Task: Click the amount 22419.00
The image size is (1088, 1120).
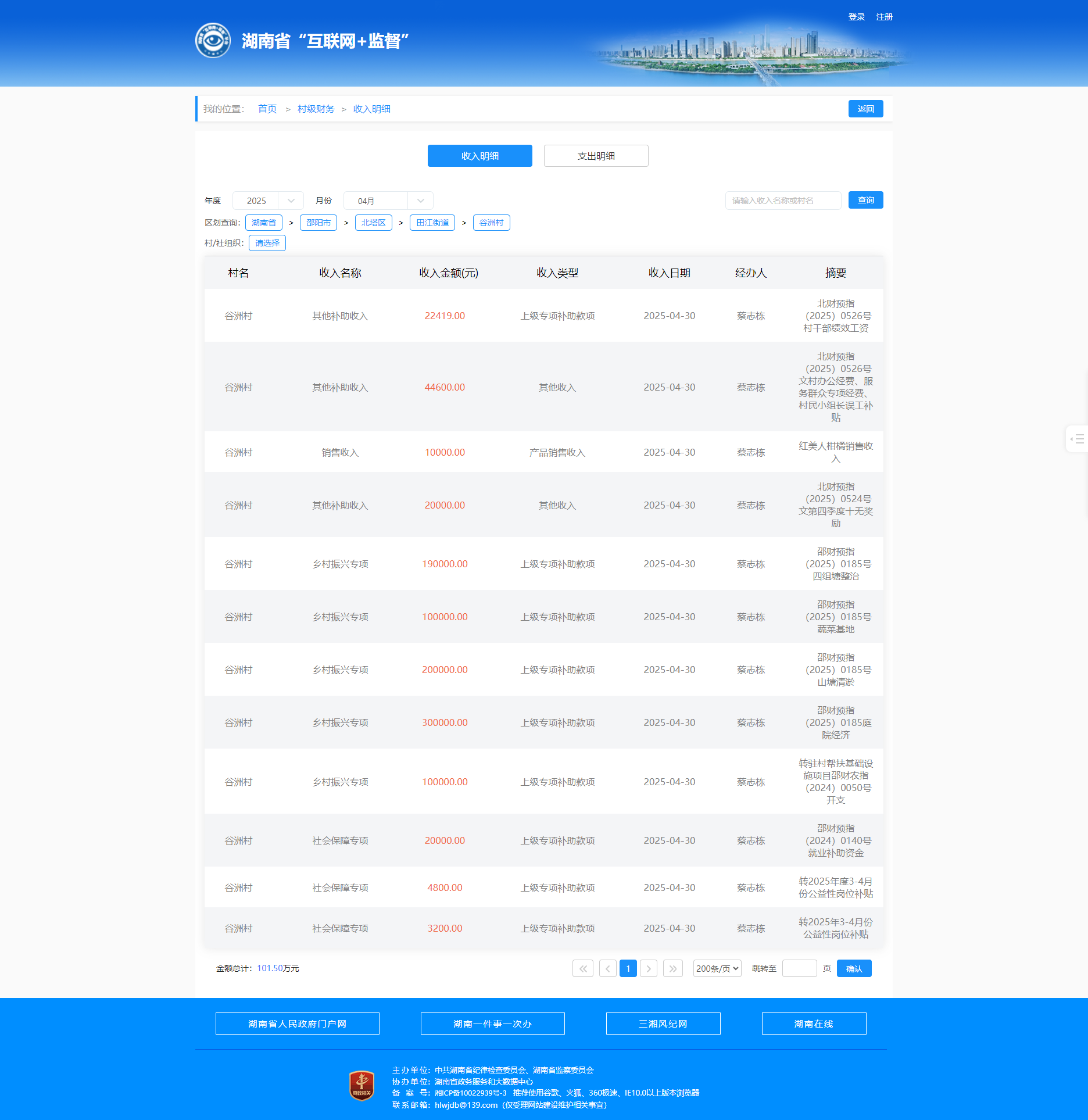Action: [x=445, y=316]
